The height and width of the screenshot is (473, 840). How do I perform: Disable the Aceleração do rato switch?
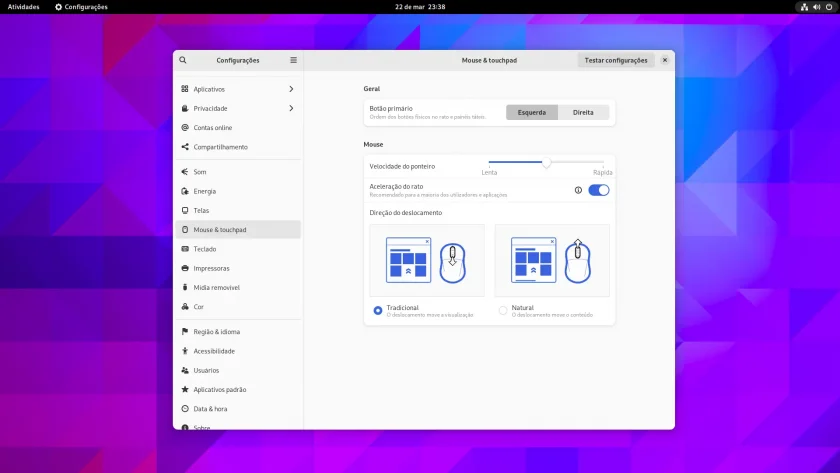(x=598, y=190)
